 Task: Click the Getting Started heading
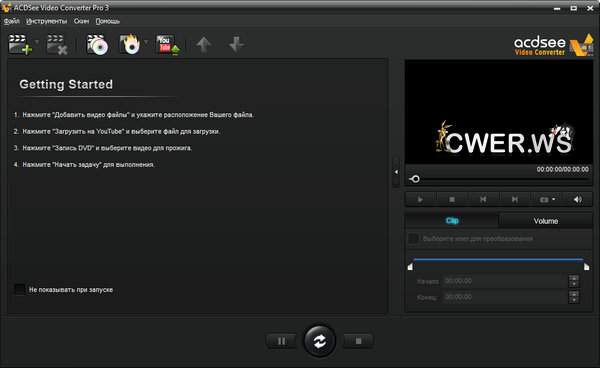click(x=66, y=84)
